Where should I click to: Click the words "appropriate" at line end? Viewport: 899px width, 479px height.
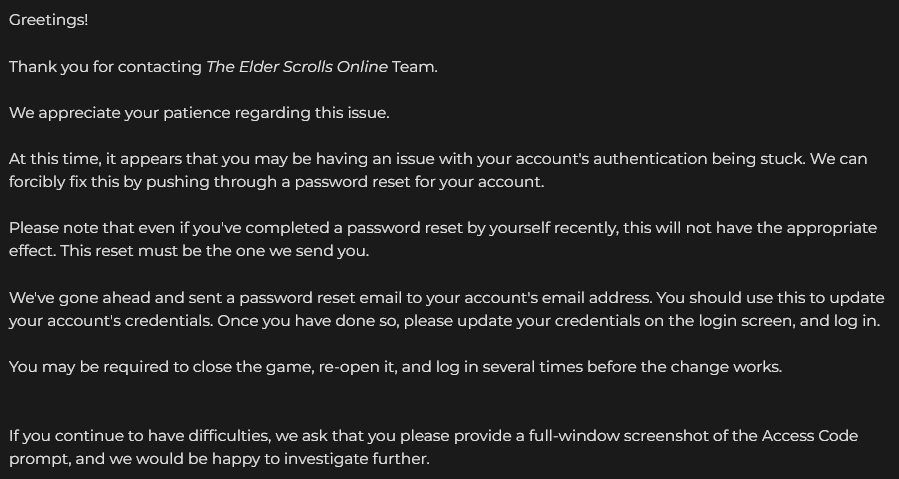click(x=831, y=228)
